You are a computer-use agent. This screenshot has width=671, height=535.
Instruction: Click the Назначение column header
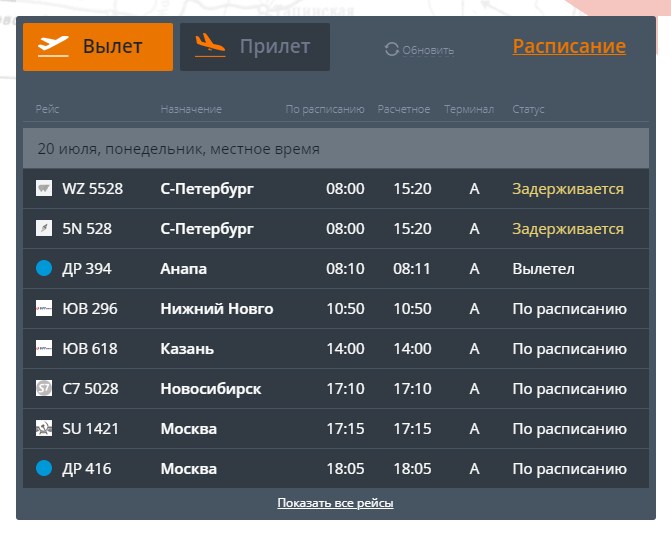[191, 109]
